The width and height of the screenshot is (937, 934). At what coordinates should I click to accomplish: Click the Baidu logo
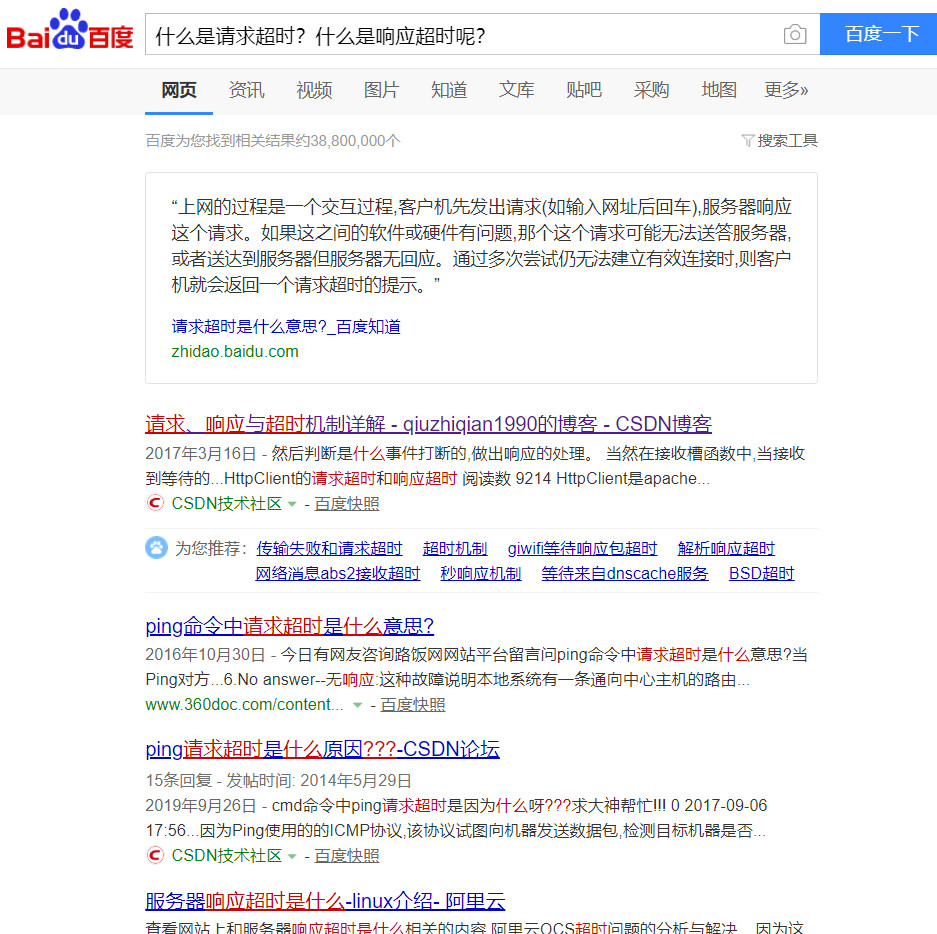69,30
